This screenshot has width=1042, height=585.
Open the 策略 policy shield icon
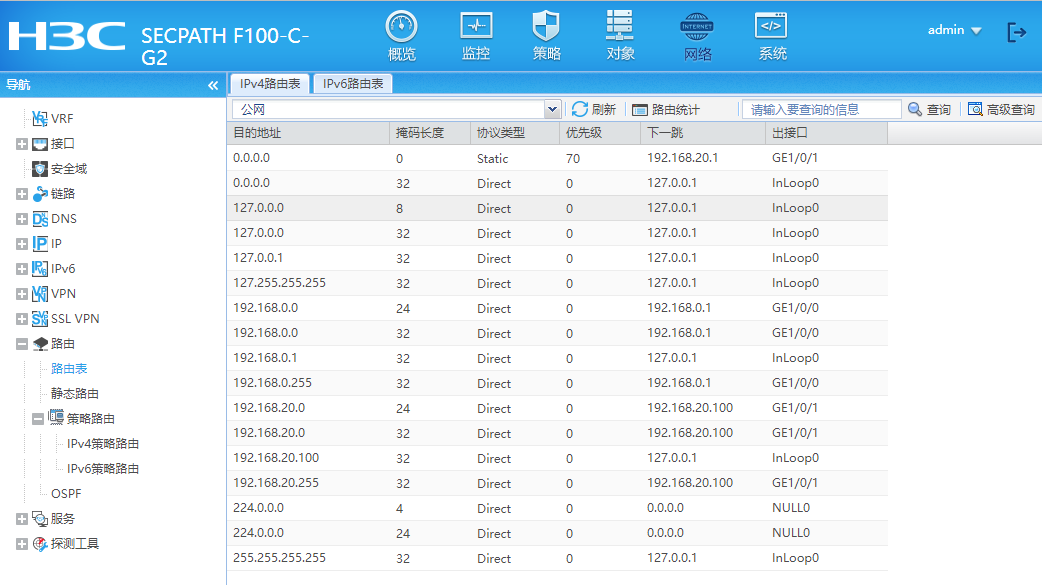(x=546, y=27)
